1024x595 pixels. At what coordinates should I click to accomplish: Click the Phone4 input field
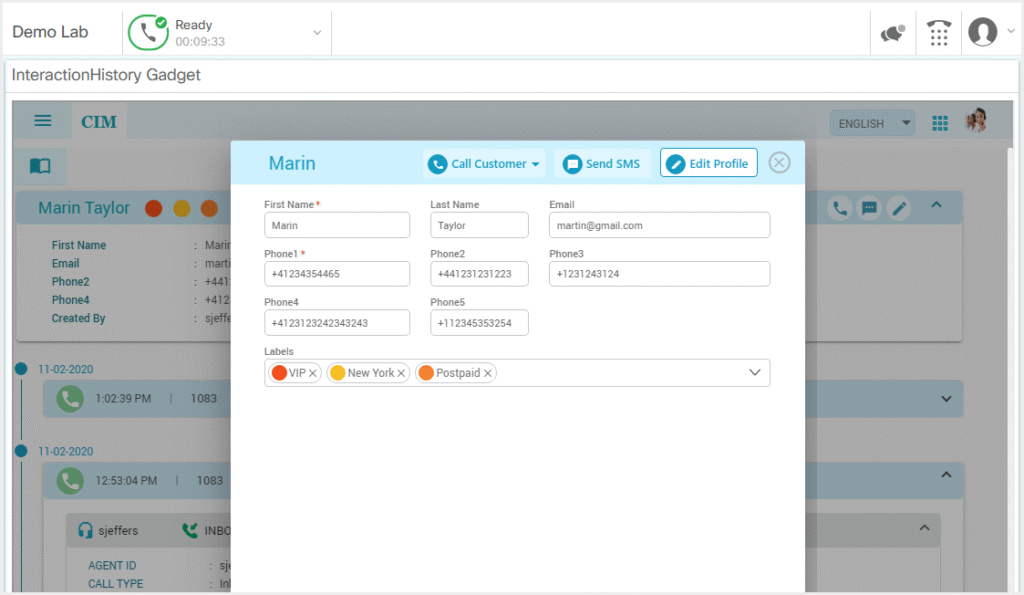coord(337,323)
